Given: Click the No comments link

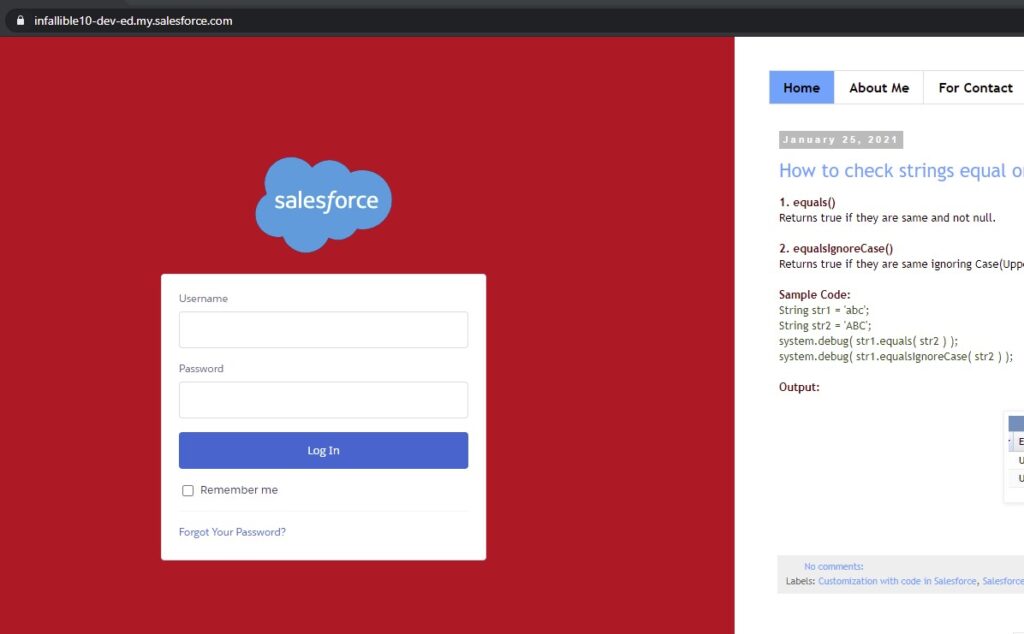Looking at the screenshot, I should [x=833, y=566].
